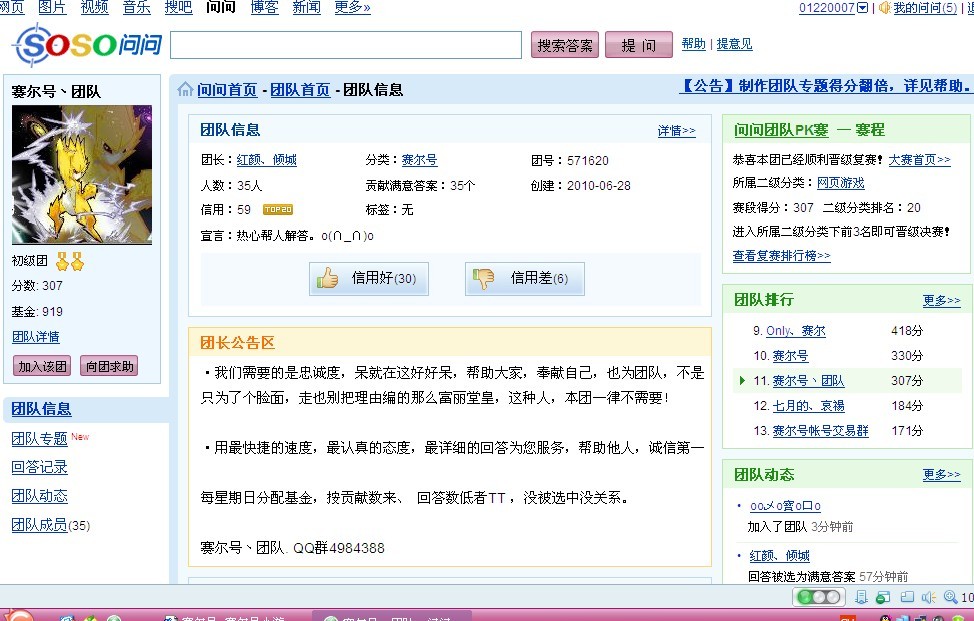Image resolution: width=974 pixels, height=621 pixels.
Task: Open user oo乄o寳o口o in 团队动态
Action: click(785, 506)
